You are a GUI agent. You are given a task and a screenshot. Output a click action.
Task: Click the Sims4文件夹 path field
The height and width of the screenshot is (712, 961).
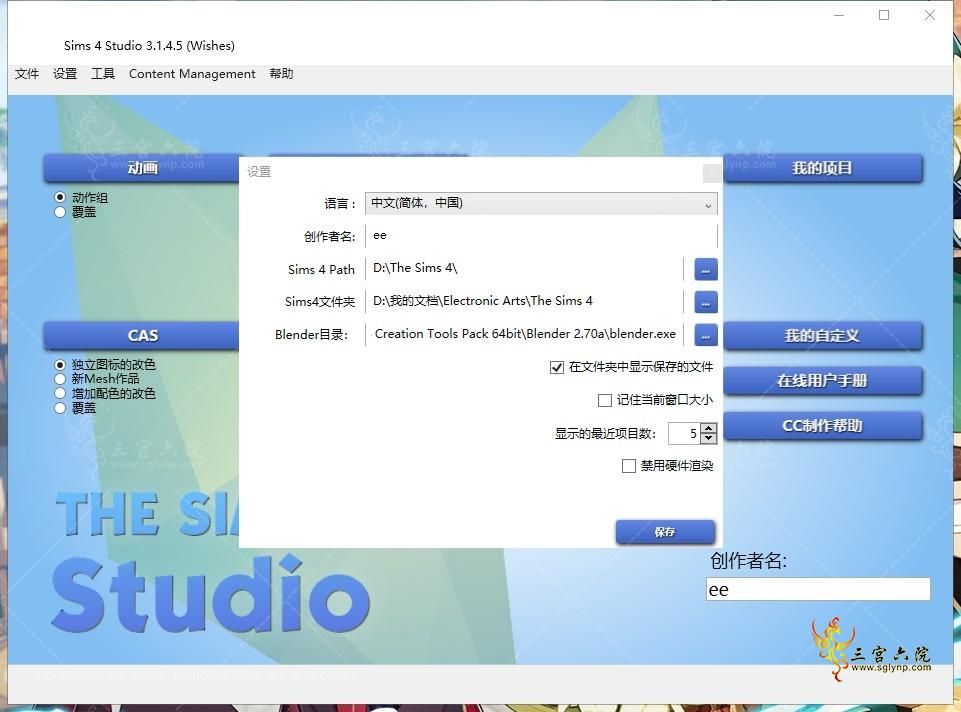point(525,301)
